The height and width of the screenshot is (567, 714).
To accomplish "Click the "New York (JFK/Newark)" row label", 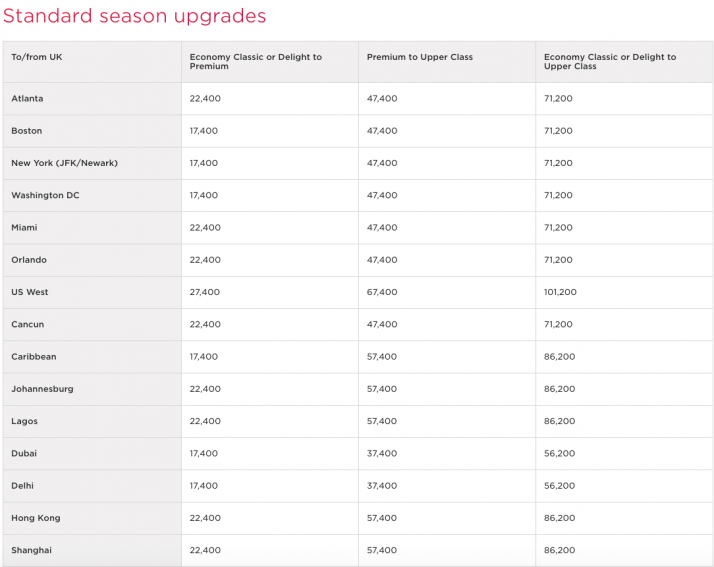I will tap(64, 163).
